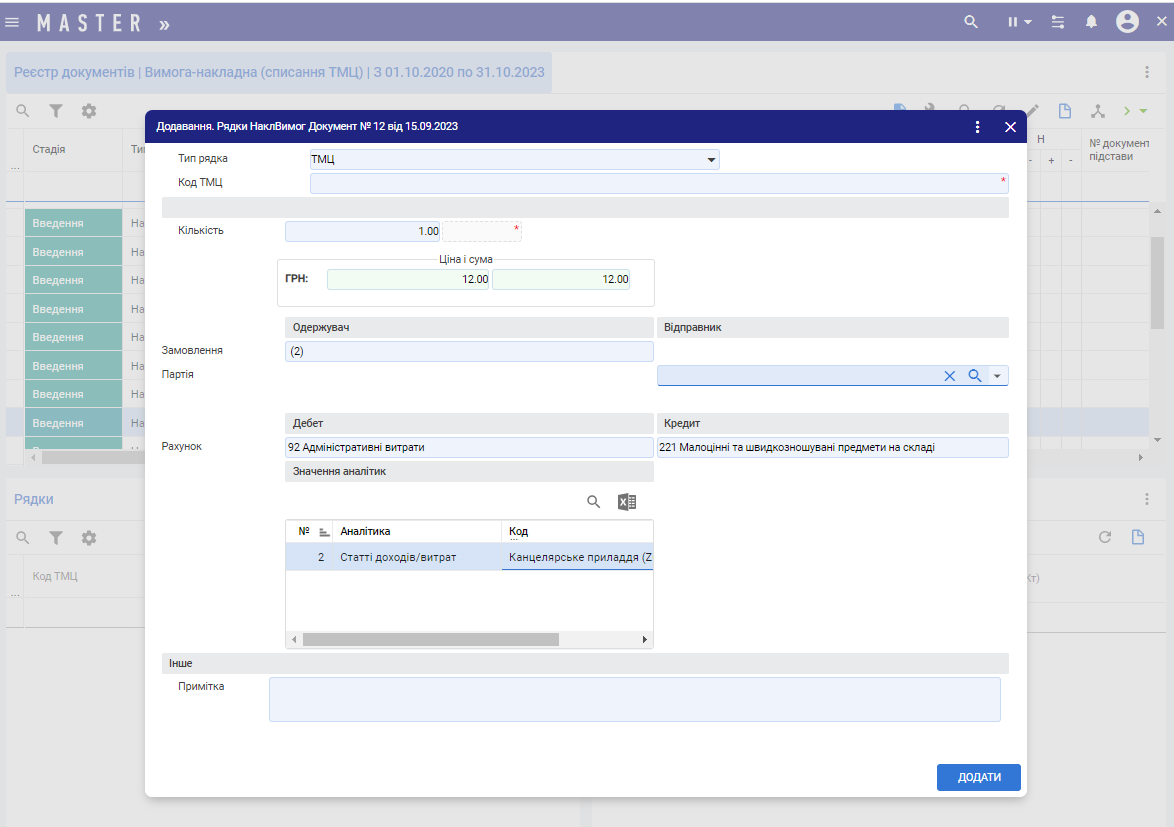This screenshot has width=1174, height=827.
Task: Search within the analytics values table
Action: [593, 502]
